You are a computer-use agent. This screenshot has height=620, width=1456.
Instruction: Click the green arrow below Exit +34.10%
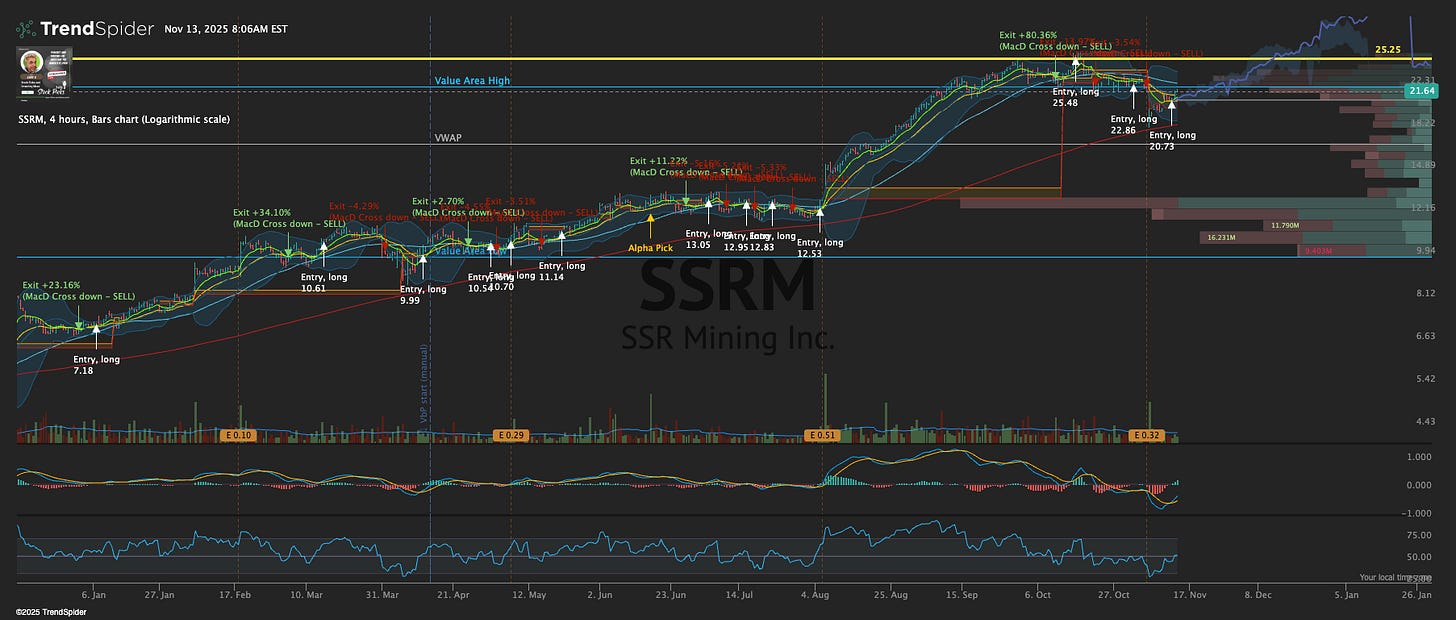pyautogui.click(x=288, y=246)
